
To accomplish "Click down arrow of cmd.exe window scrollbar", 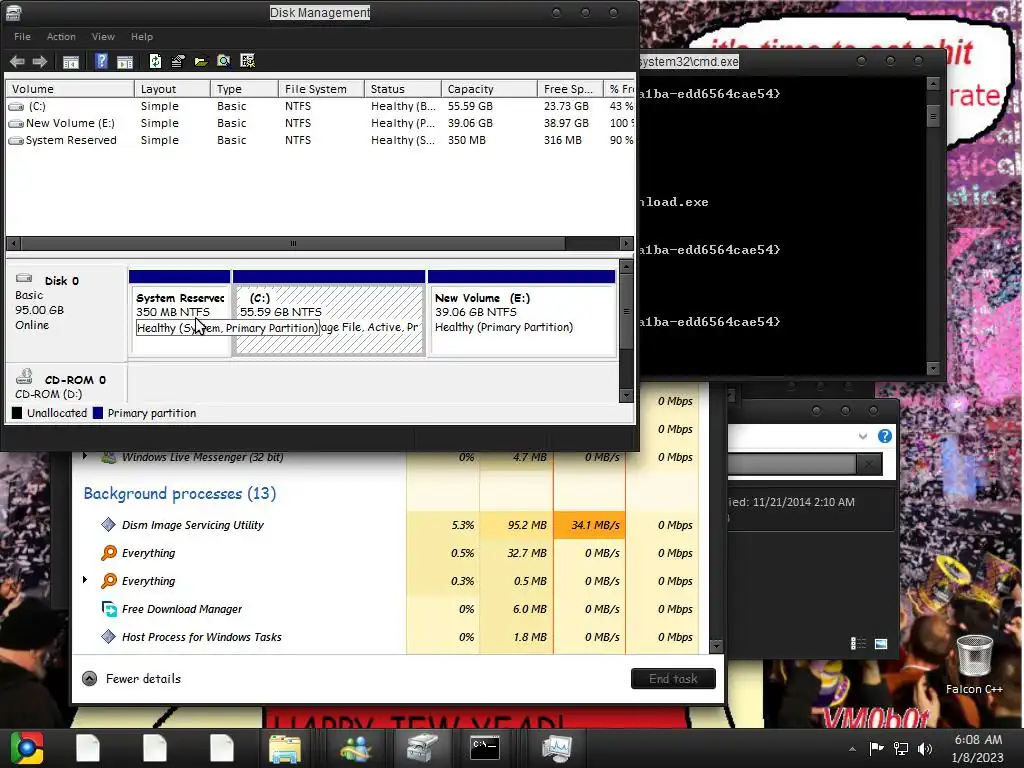I will [x=933, y=368].
